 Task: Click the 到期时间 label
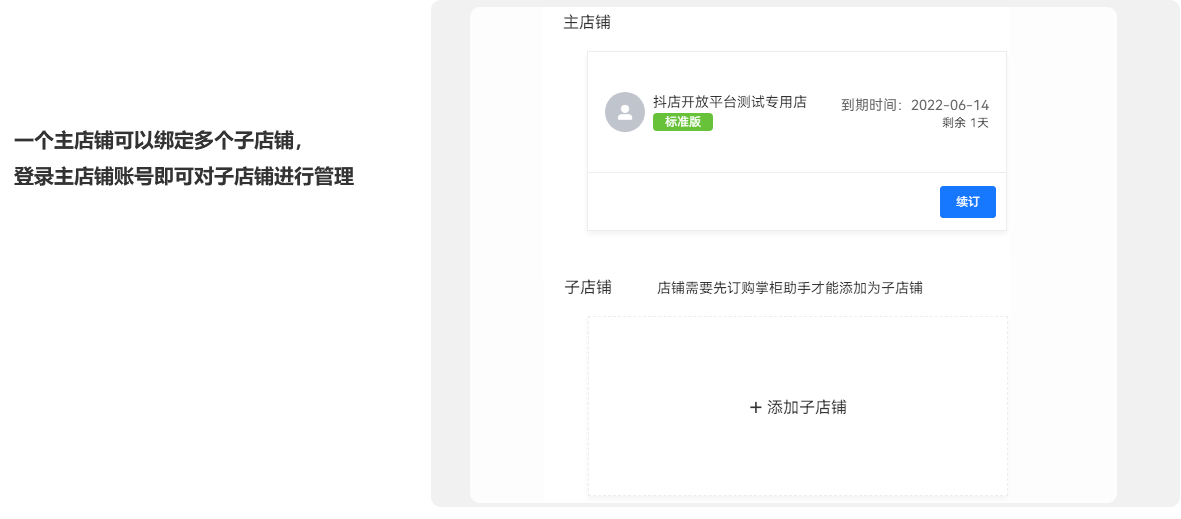[x=870, y=105]
